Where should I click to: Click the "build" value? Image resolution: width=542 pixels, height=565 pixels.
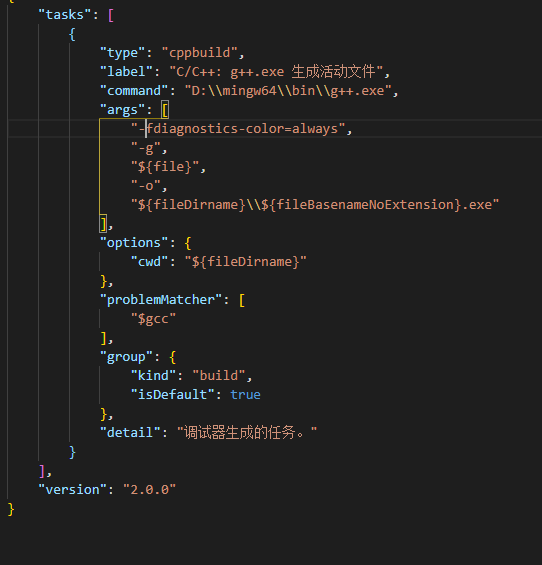coord(219,376)
